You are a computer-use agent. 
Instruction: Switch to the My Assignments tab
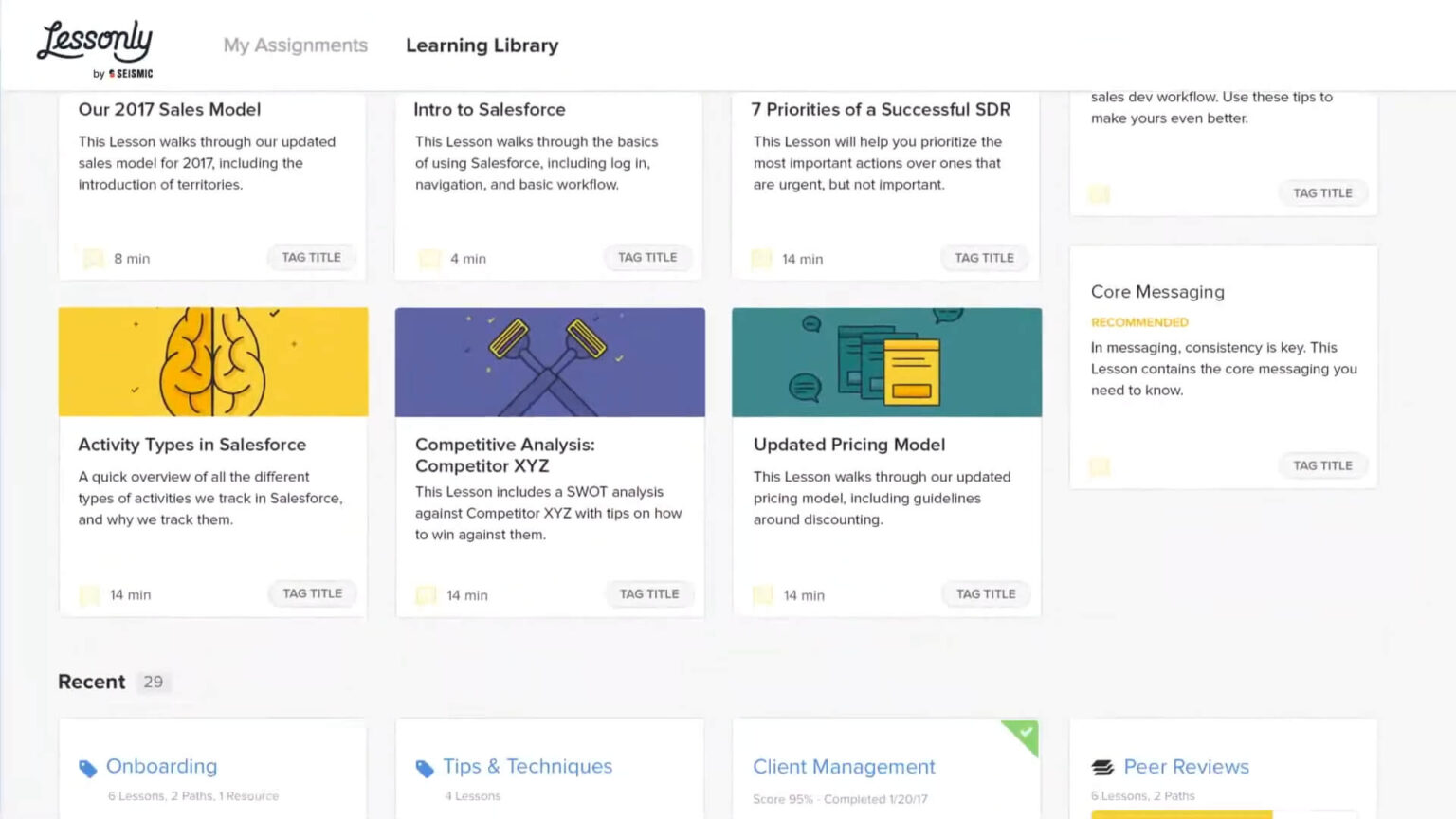click(x=295, y=45)
